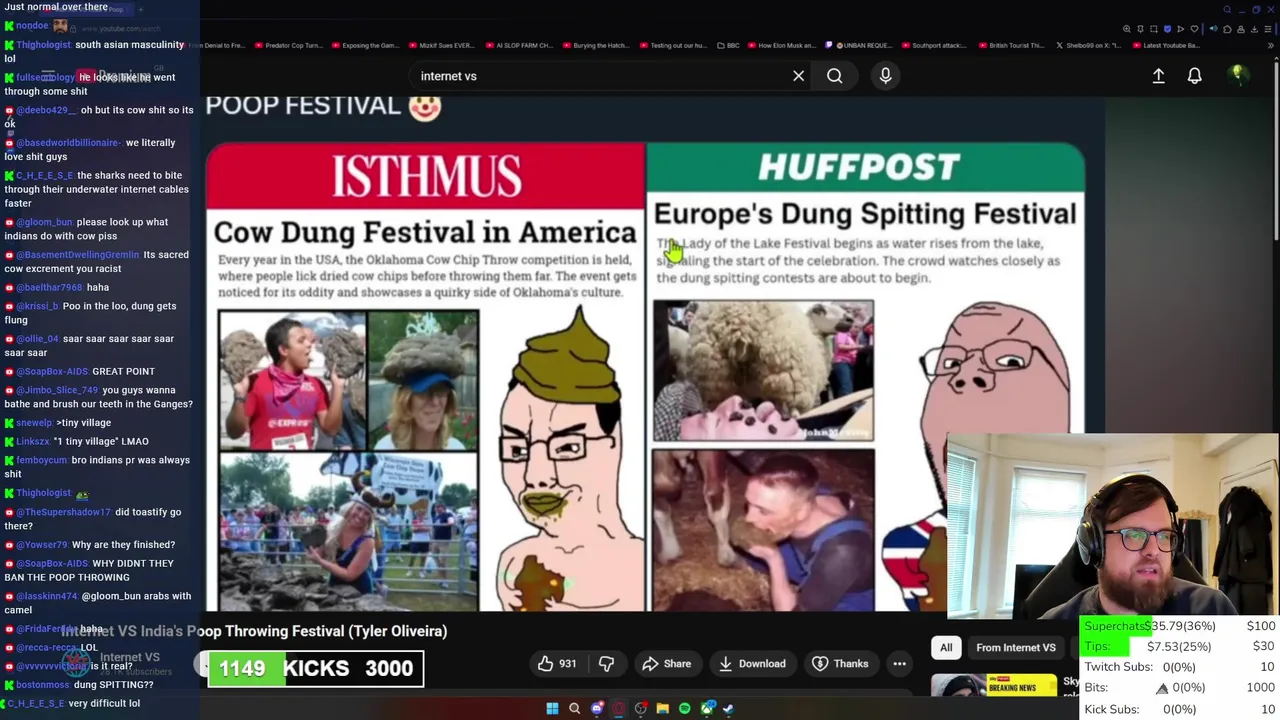Open Discord from the taskbar
The image size is (1280, 720).
tap(597, 708)
